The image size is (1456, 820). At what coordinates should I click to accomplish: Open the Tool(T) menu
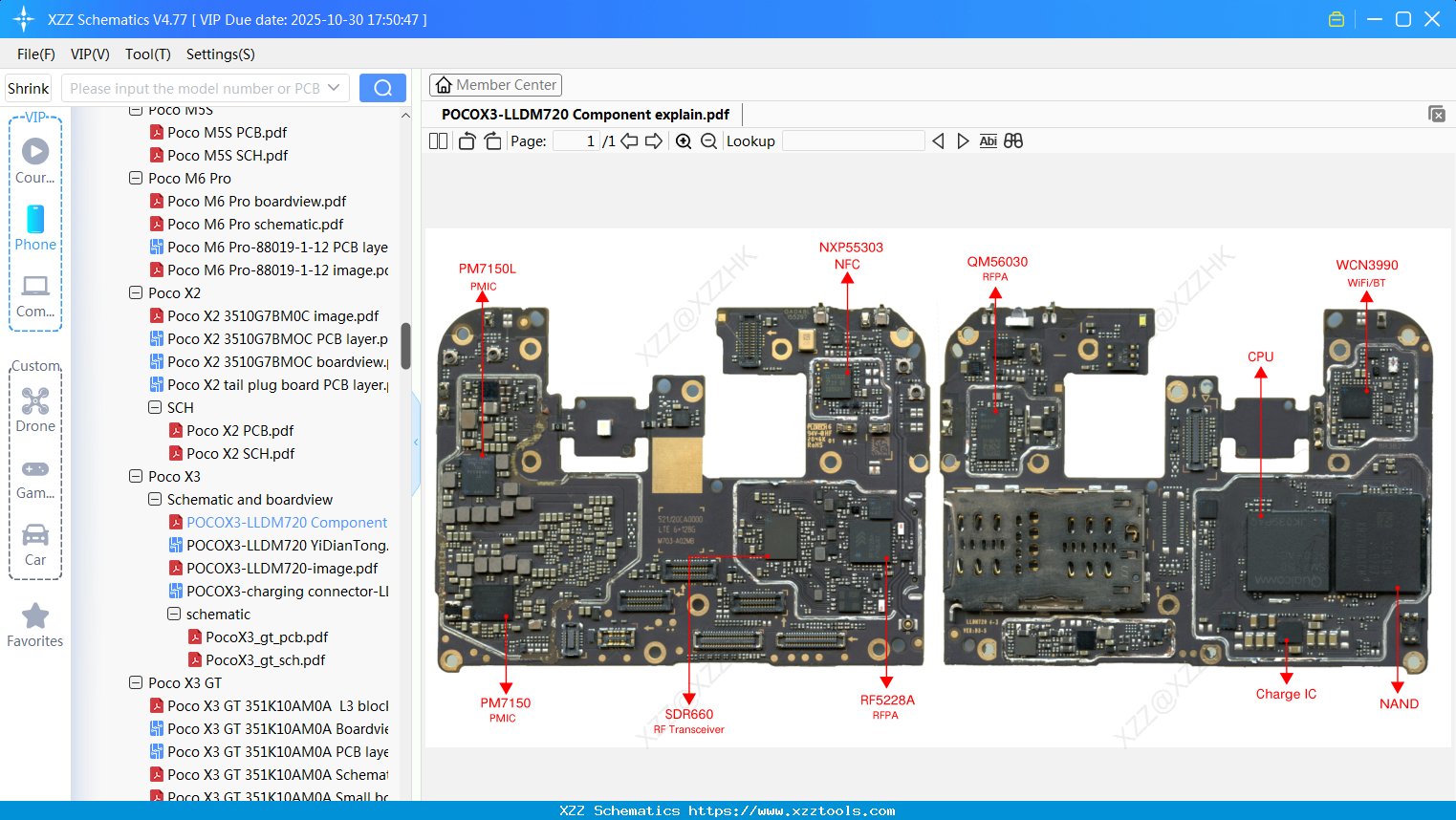coord(147,54)
